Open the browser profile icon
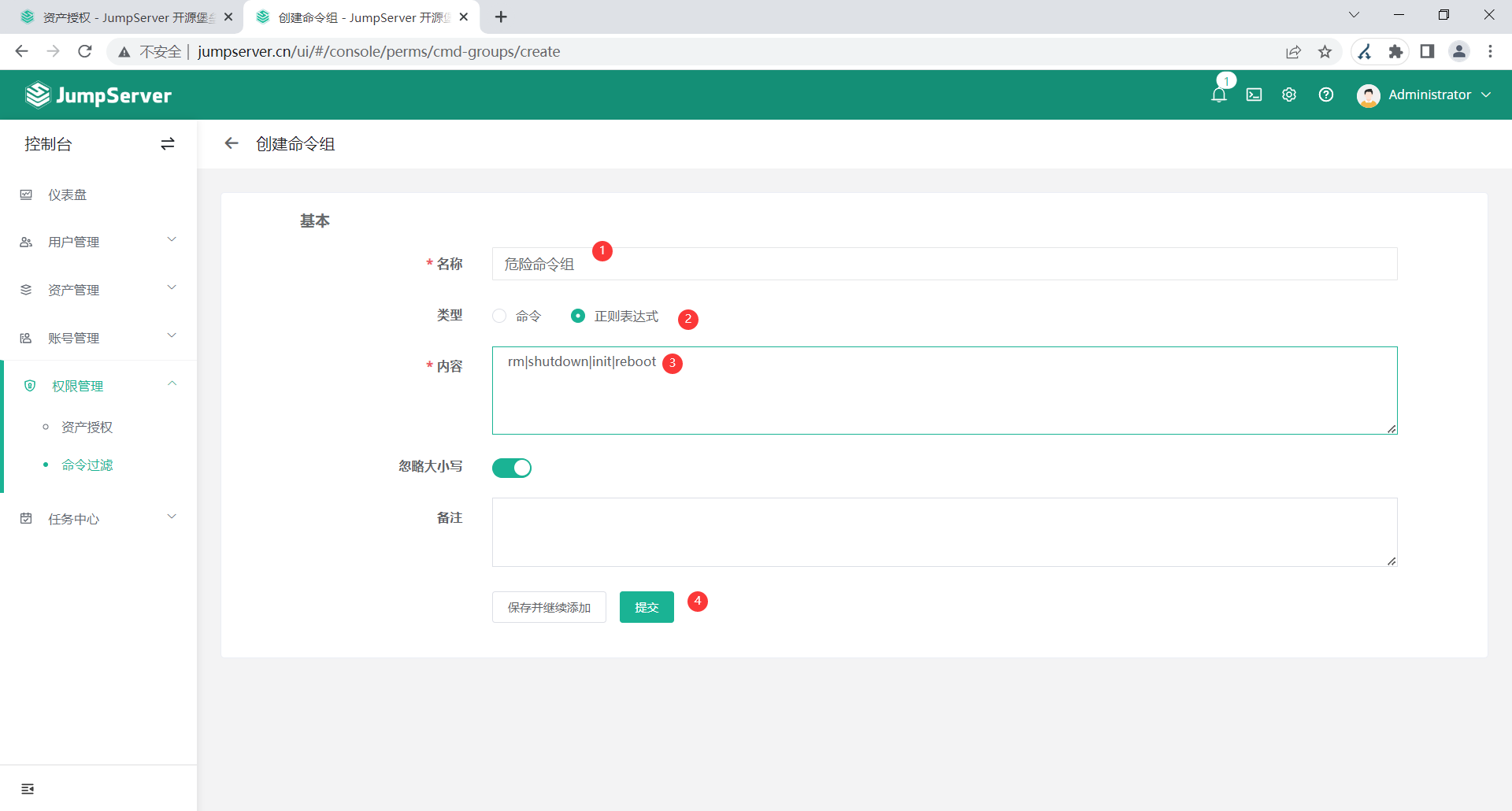This screenshot has width=1512, height=811. click(x=1459, y=52)
